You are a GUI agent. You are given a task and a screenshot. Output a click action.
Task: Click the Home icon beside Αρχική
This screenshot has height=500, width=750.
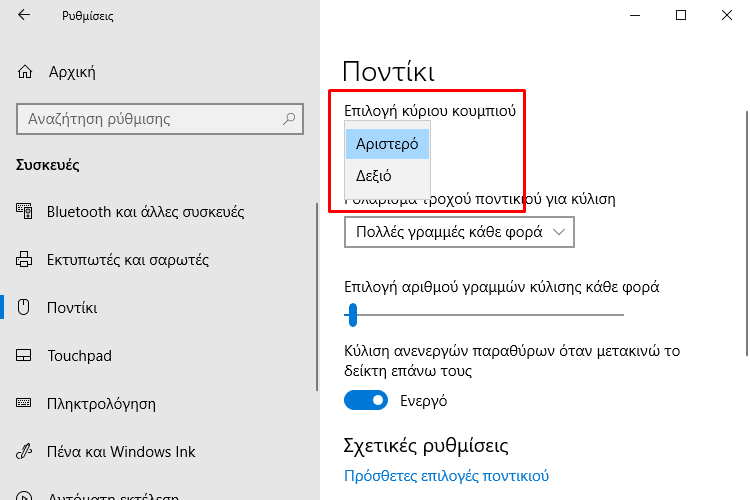tap(26, 71)
